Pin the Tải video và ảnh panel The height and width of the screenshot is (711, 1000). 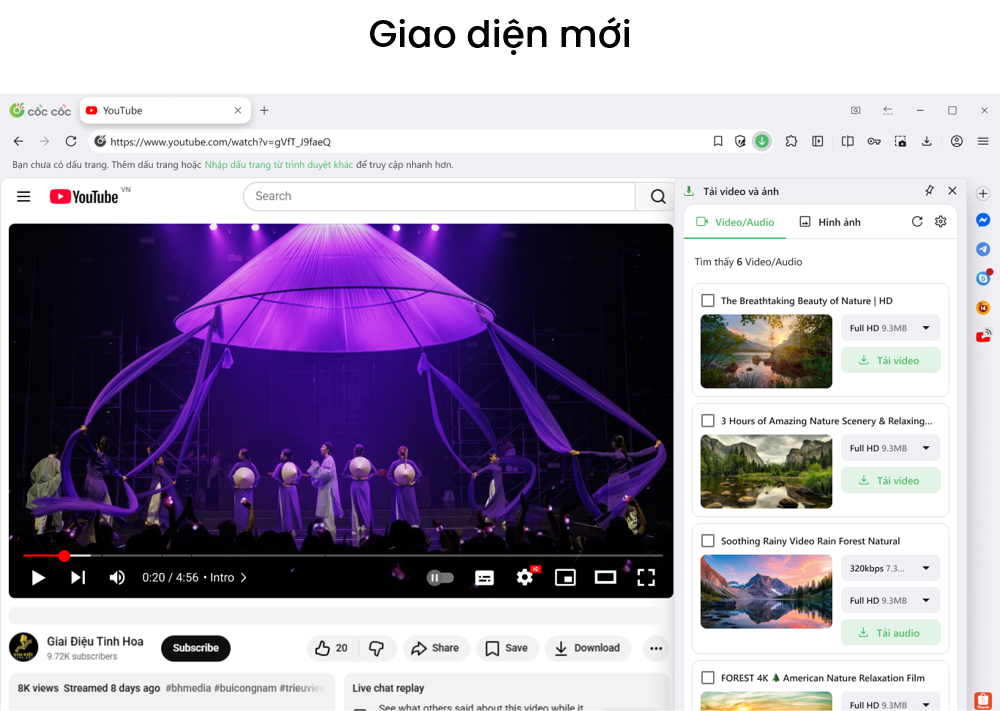tap(929, 191)
